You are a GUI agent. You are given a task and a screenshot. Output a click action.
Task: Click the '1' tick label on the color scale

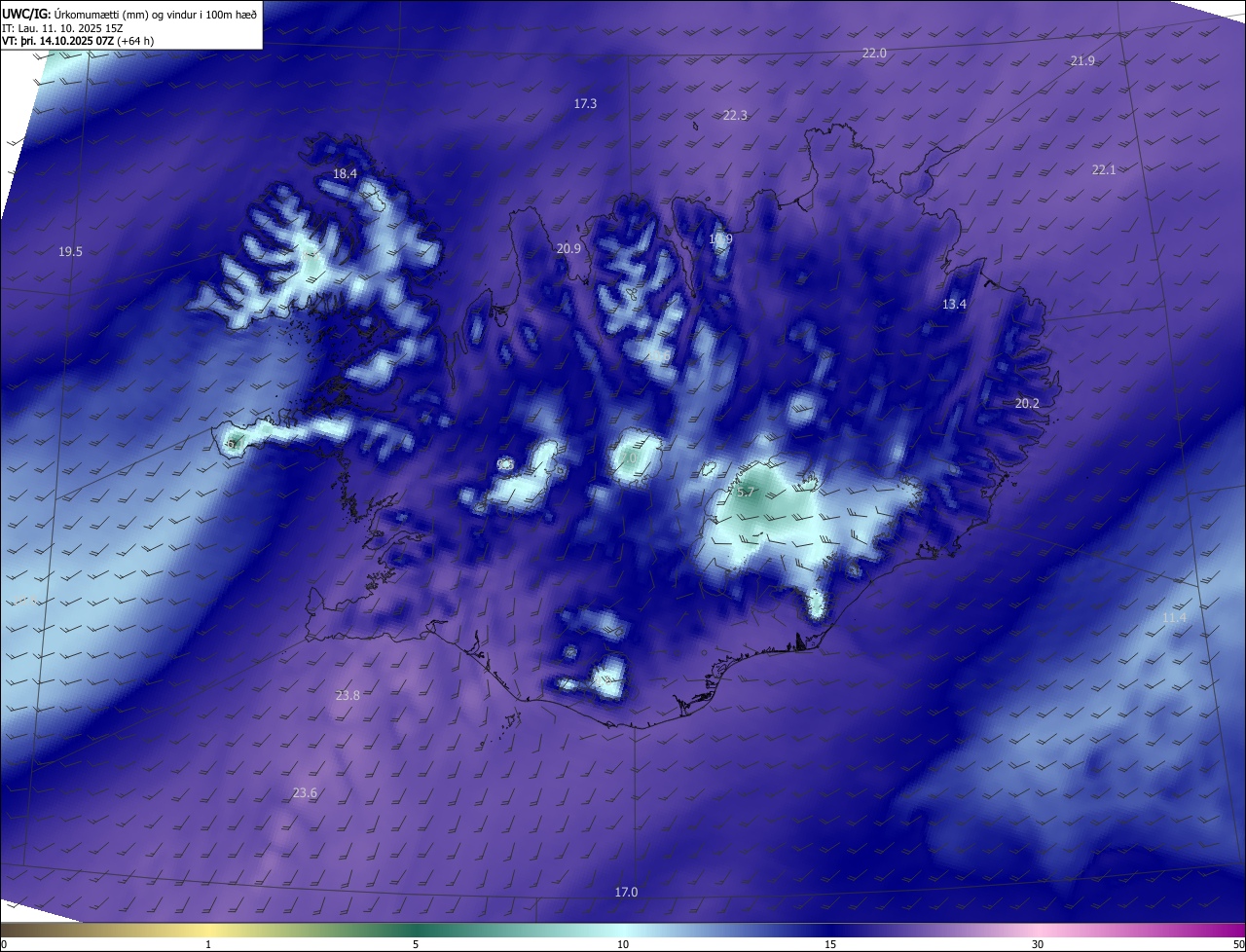pyautogui.click(x=208, y=945)
